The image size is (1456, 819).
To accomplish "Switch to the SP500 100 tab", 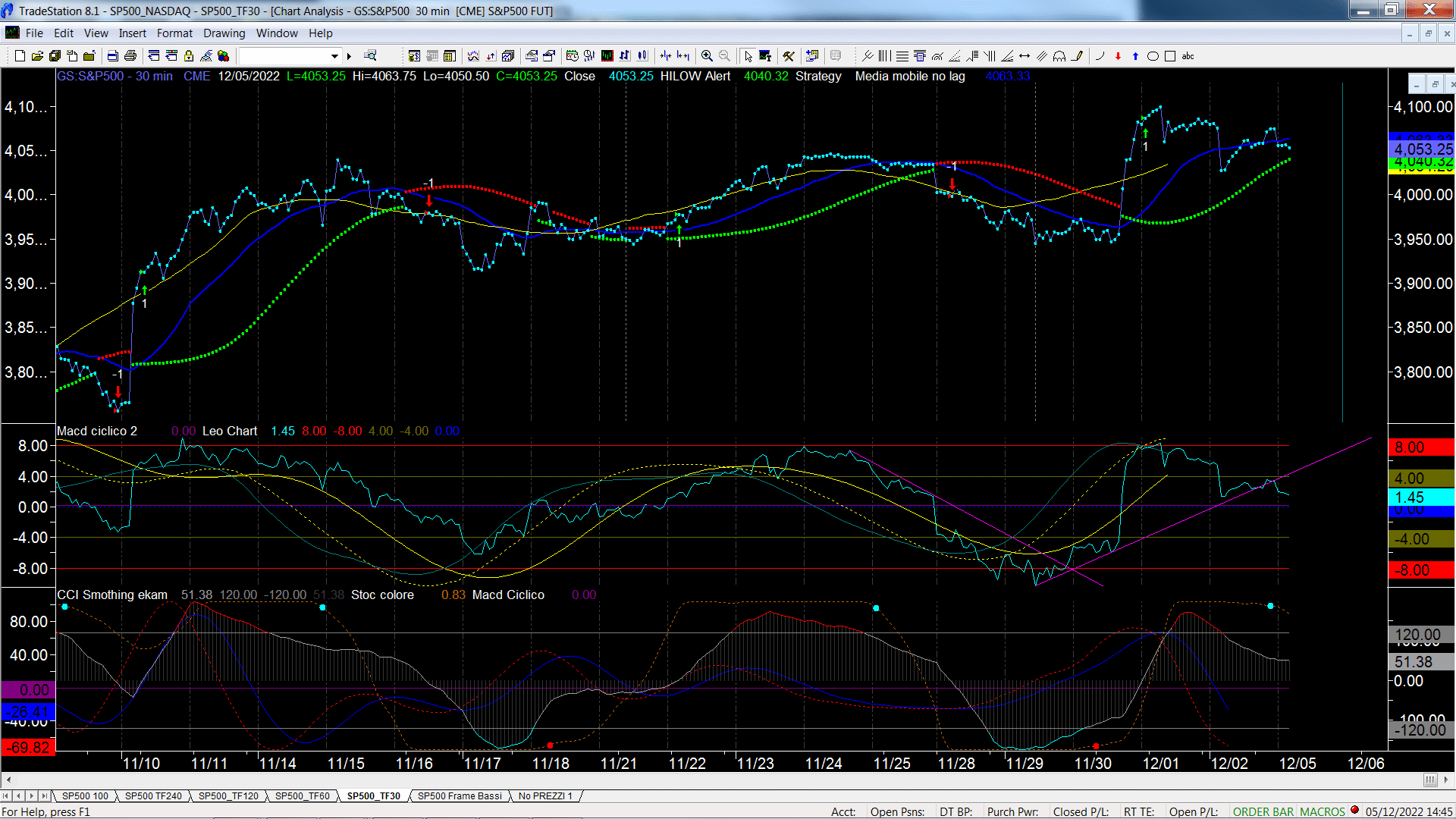I will pos(85,795).
